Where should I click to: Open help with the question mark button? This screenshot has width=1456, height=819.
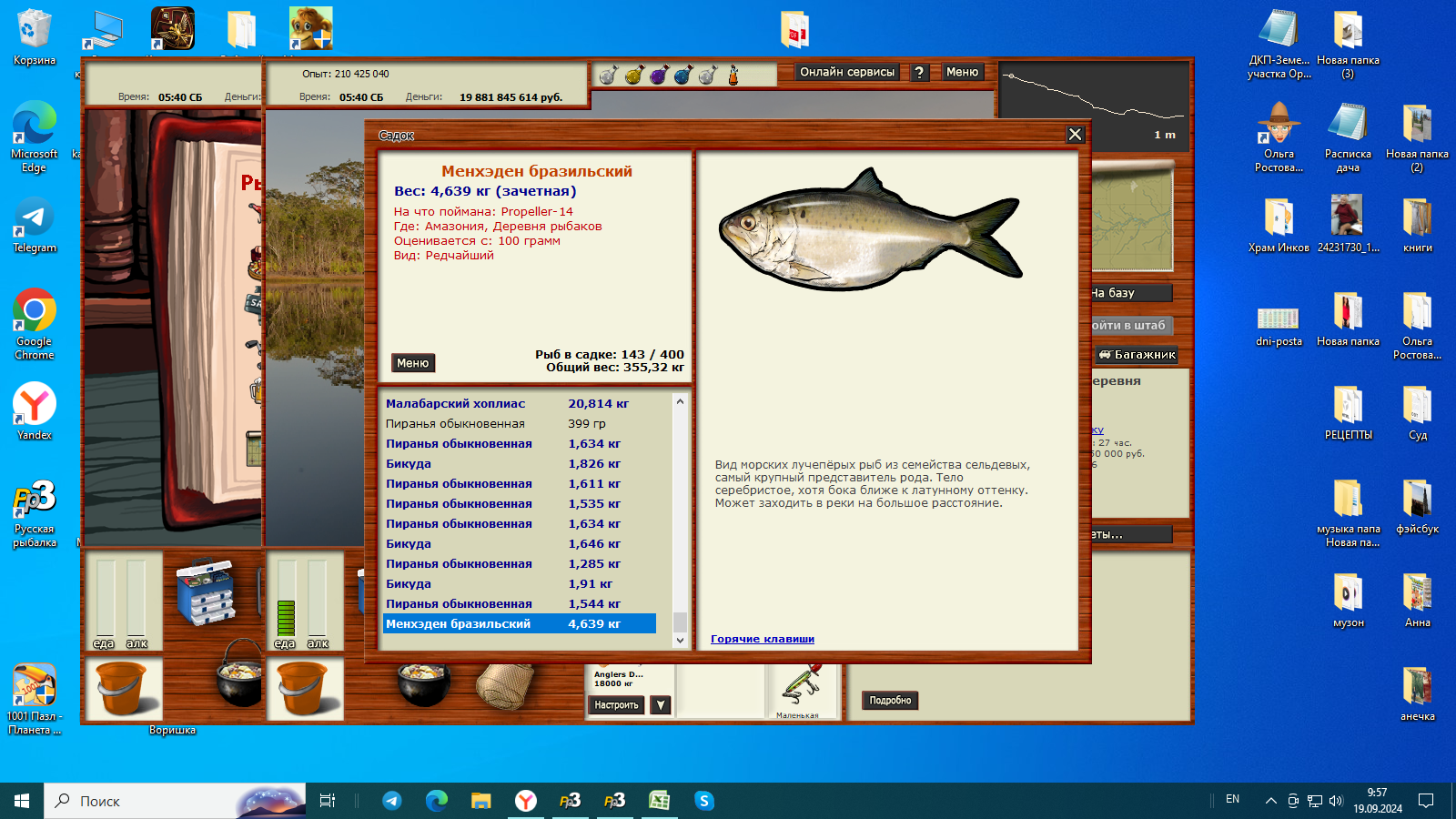point(919,73)
